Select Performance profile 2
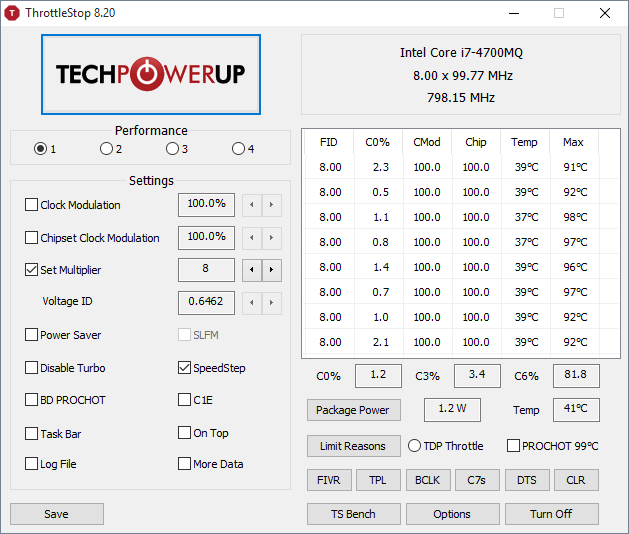Image resolution: width=629 pixels, height=534 pixels. pyautogui.click(x=106, y=149)
